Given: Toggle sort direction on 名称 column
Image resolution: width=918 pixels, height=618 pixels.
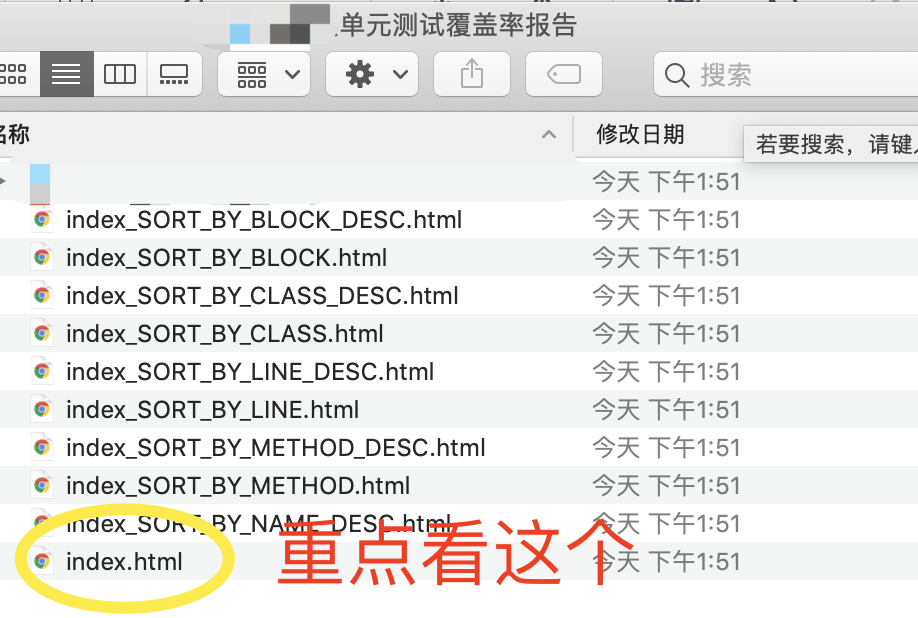Looking at the screenshot, I should tap(548, 134).
